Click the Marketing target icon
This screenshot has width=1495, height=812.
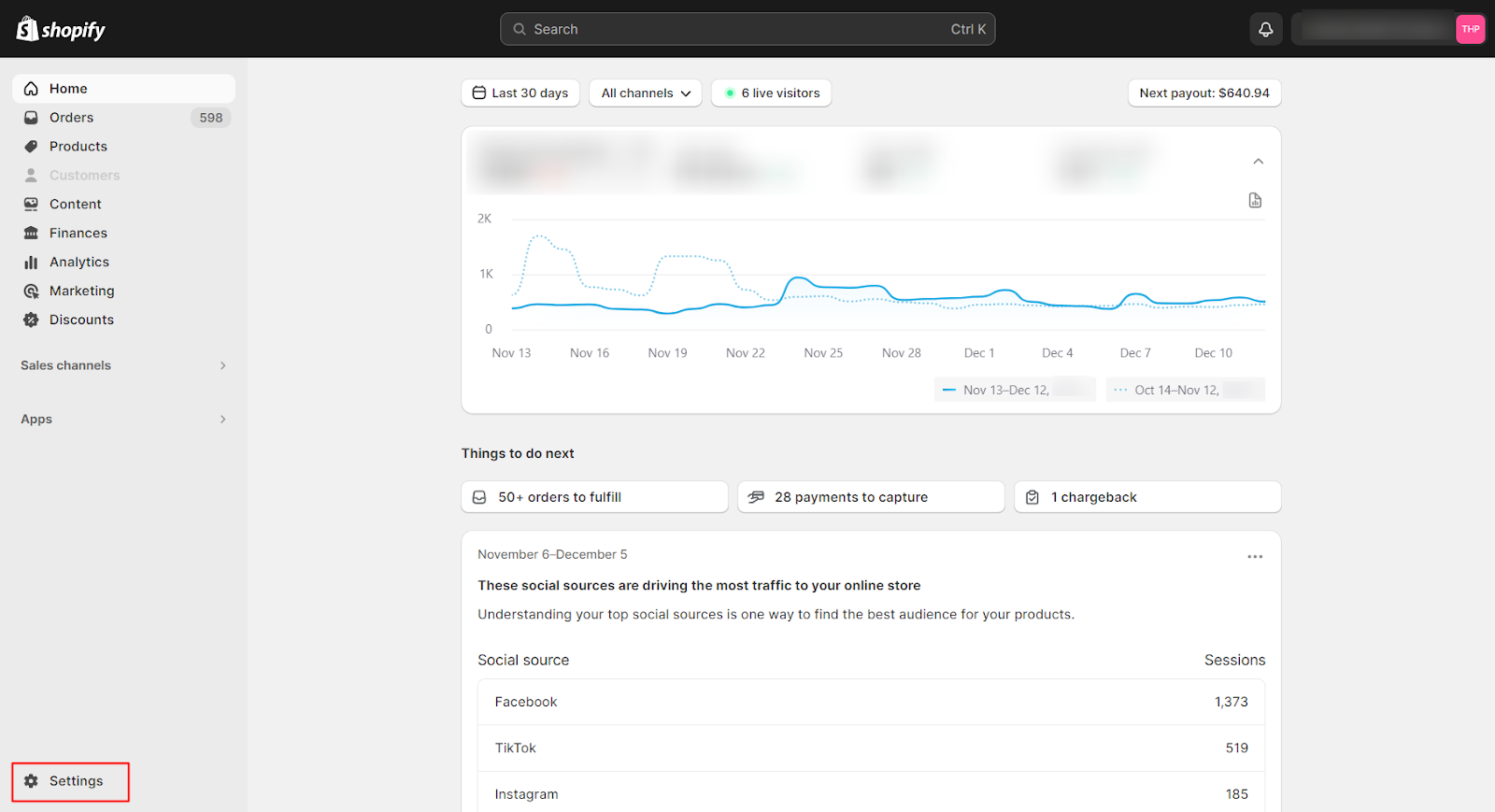(x=31, y=292)
